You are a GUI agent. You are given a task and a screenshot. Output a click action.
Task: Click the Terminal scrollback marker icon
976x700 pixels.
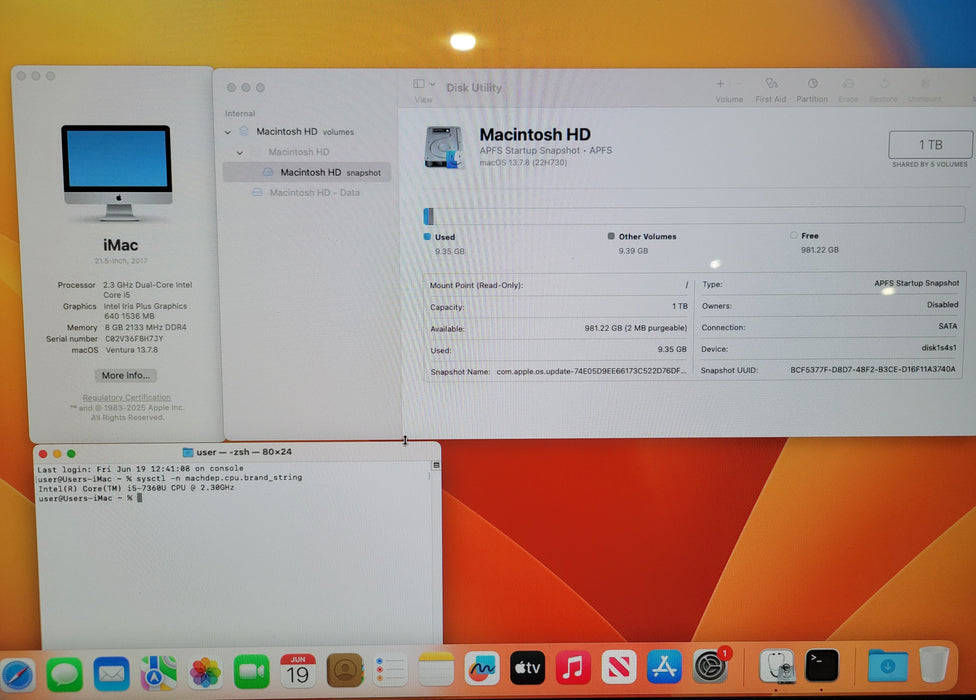click(x=436, y=465)
